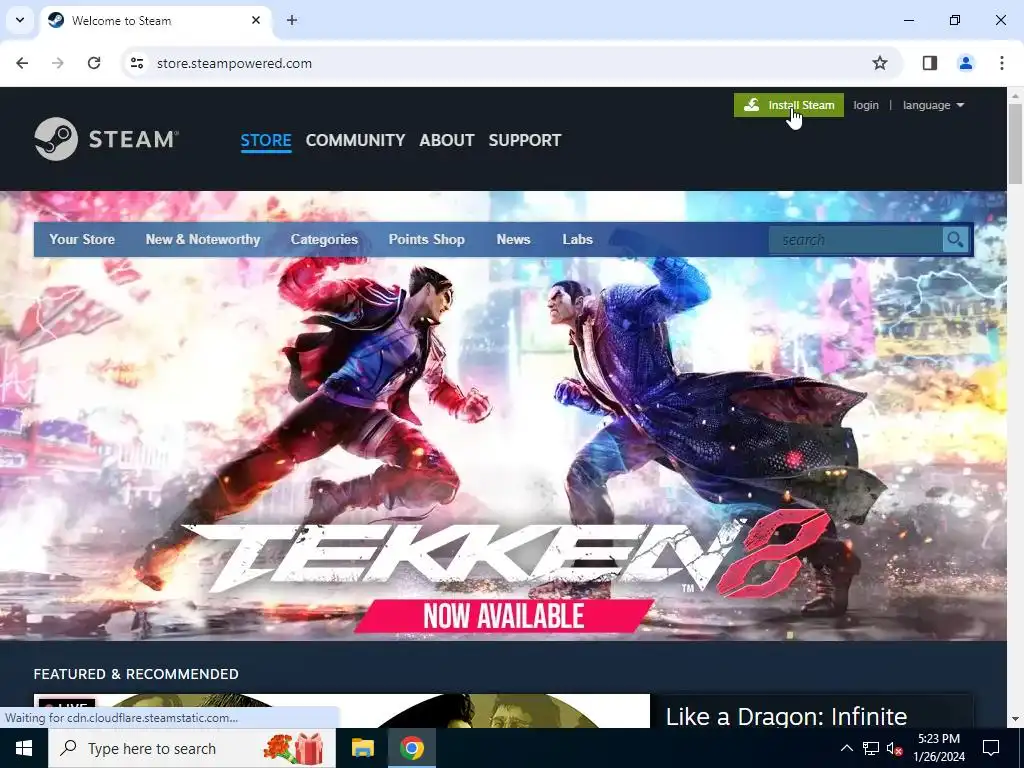This screenshot has width=1024, height=768.
Task: Bookmark this page with star icon
Action: click(x=880, y=63)
